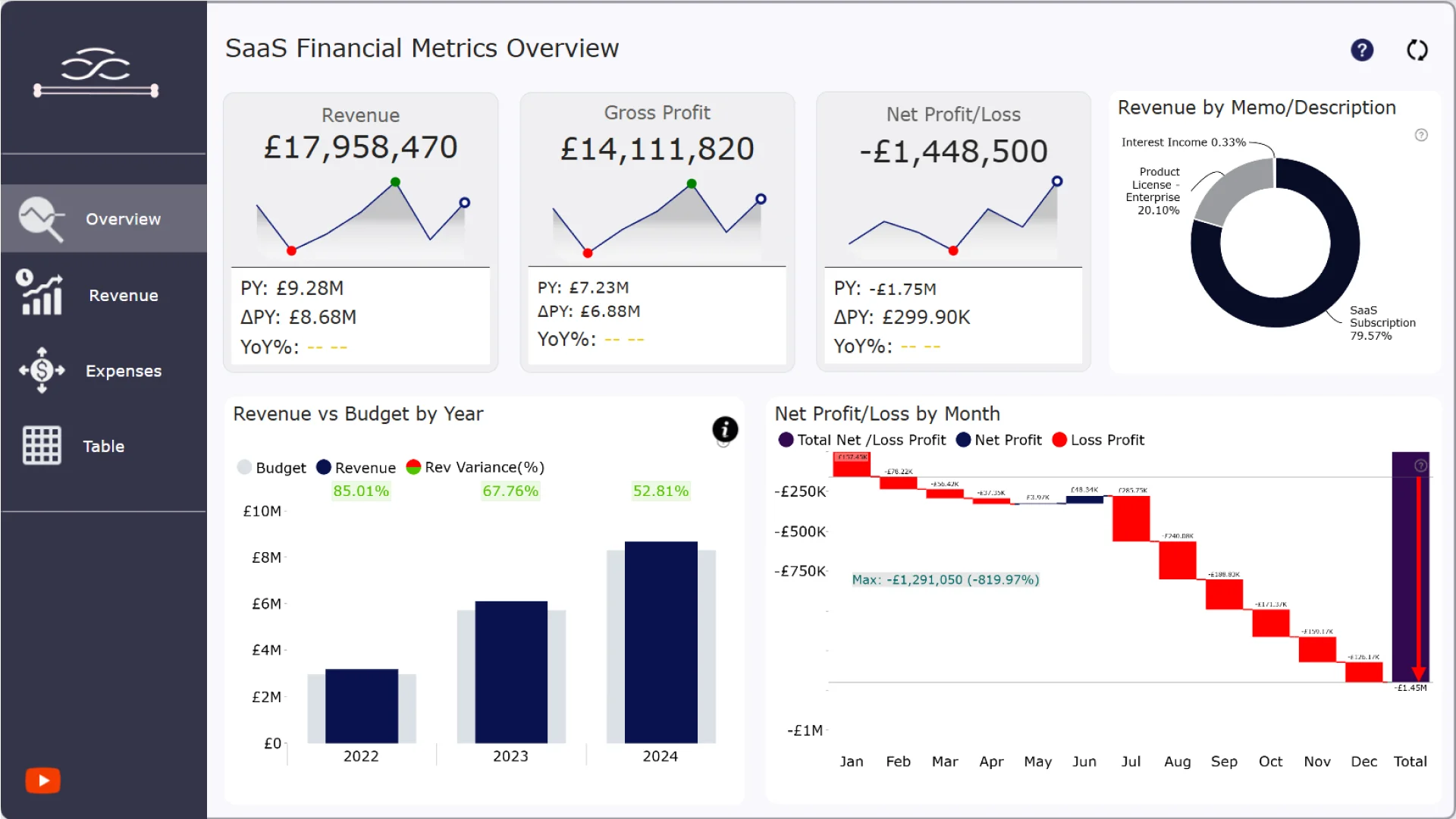The width and height of the screenshot is (1456, 819).
Task: Click the Expenses dollar arrows icon
Action: pyautogui.click(x=42, y=370)
